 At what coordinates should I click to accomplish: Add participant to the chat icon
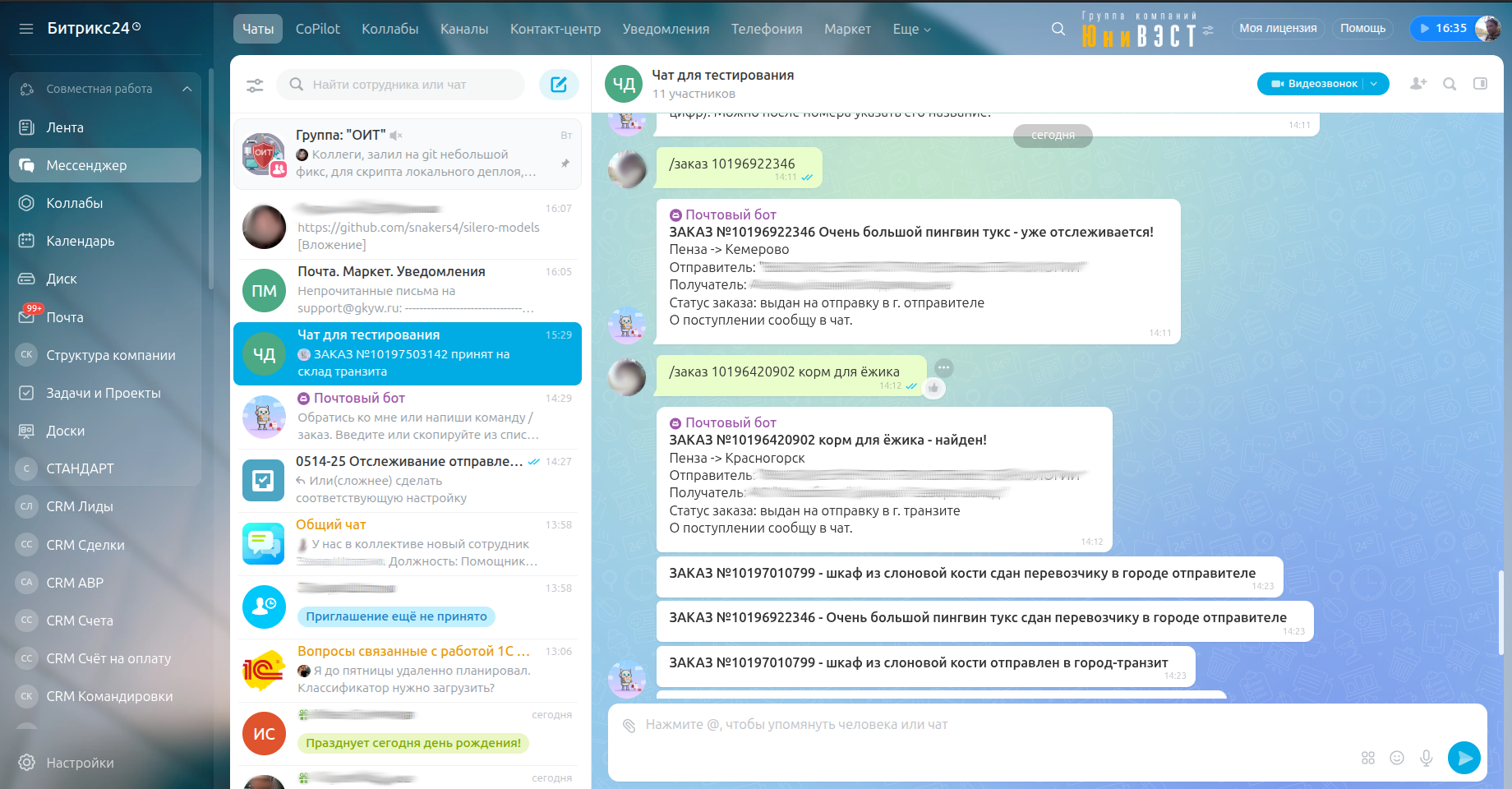[x=1418, y=84]
